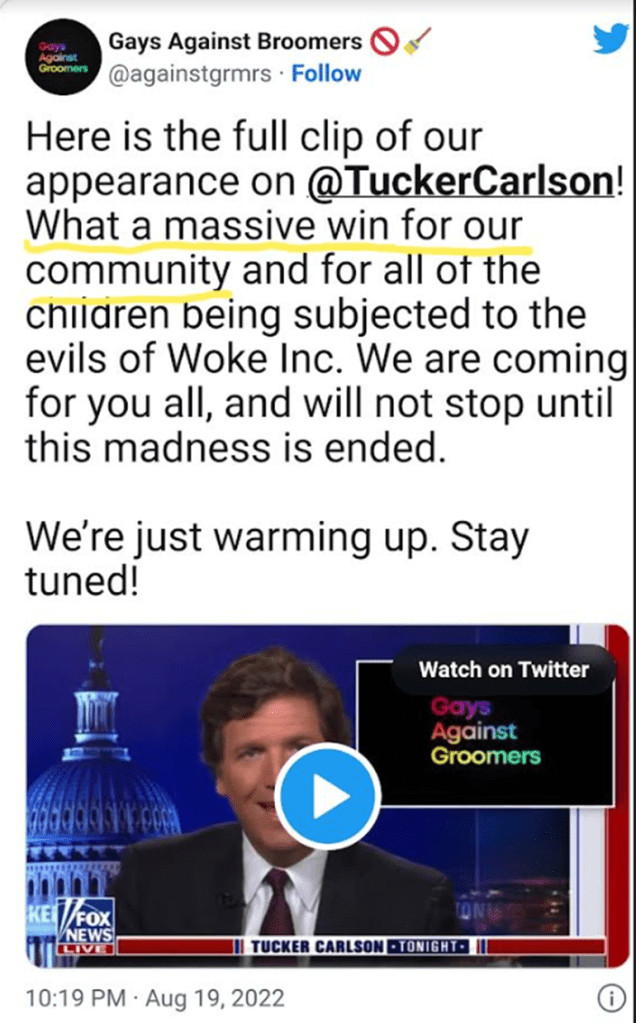Click the red prohibited sign emoji
The image size is (636, 1023).
[x=384, y=42]
